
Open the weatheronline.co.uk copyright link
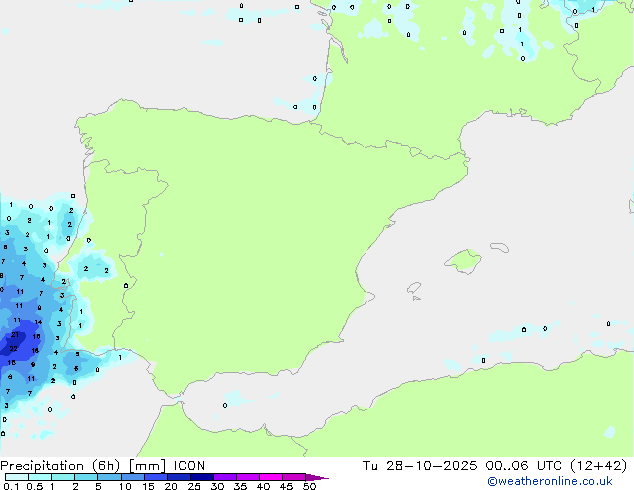point(550,481)
